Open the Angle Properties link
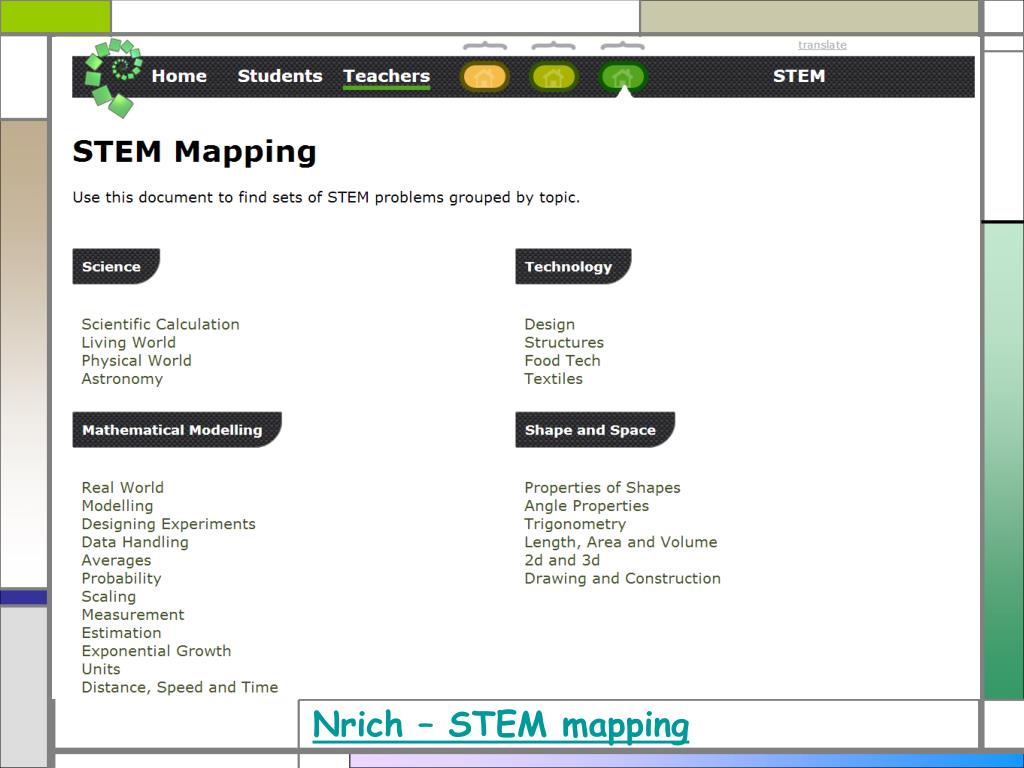The image size is (1024, 768). click(586, 506)
